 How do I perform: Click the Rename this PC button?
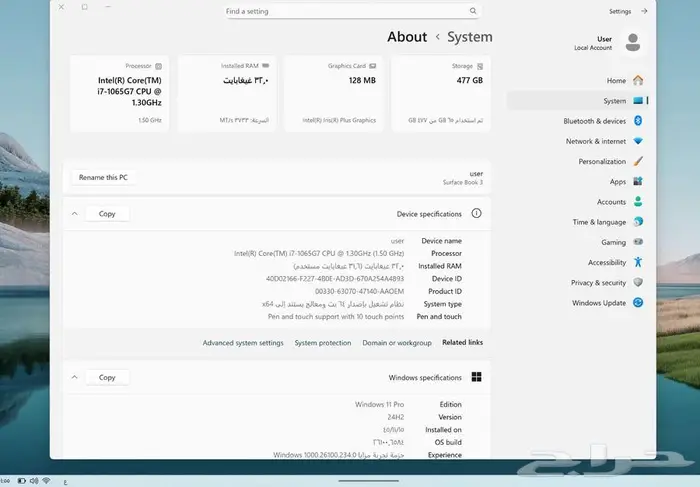coord(104,177)
